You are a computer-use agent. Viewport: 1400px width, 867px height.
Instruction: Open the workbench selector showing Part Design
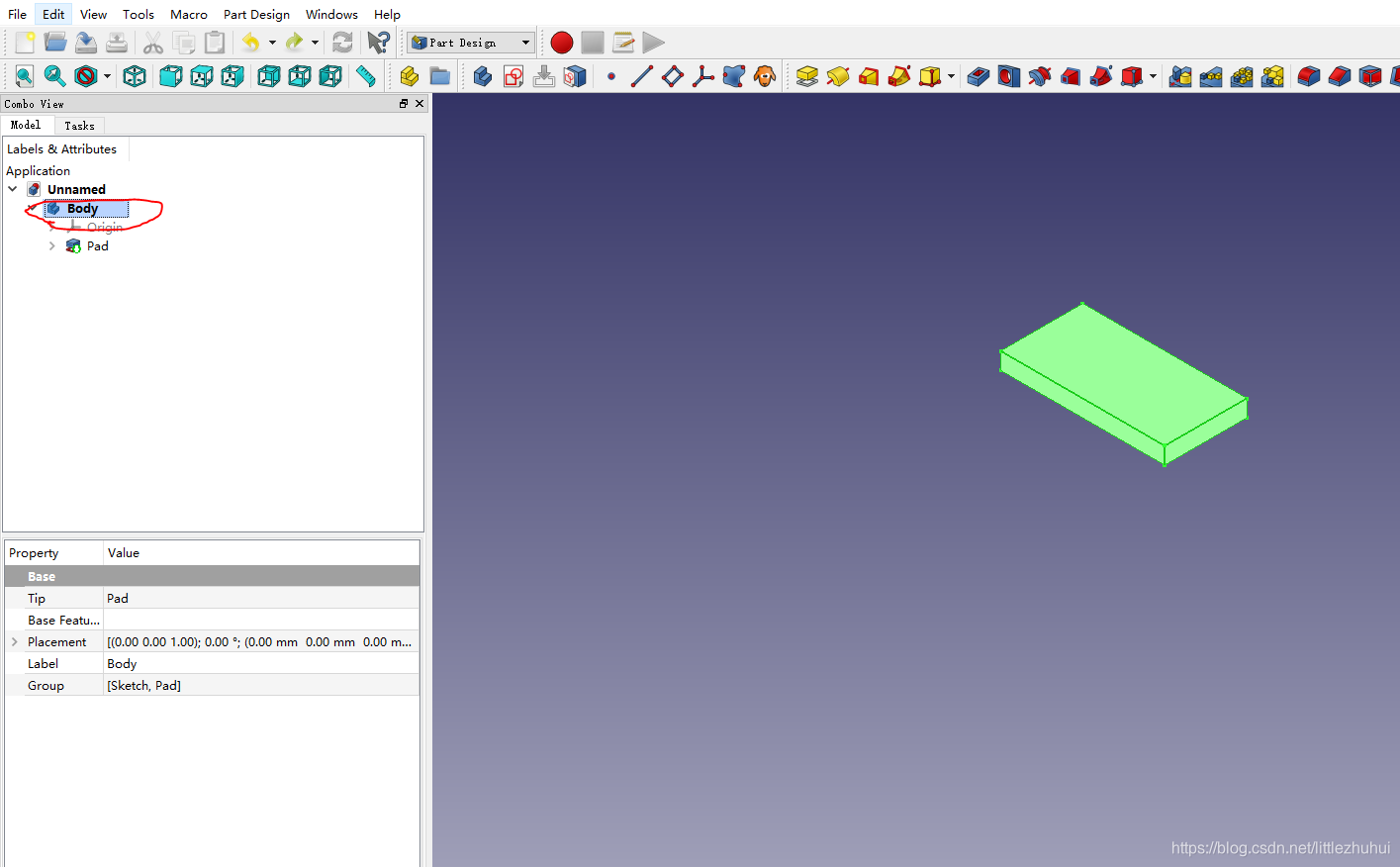(x=471, y=43)
